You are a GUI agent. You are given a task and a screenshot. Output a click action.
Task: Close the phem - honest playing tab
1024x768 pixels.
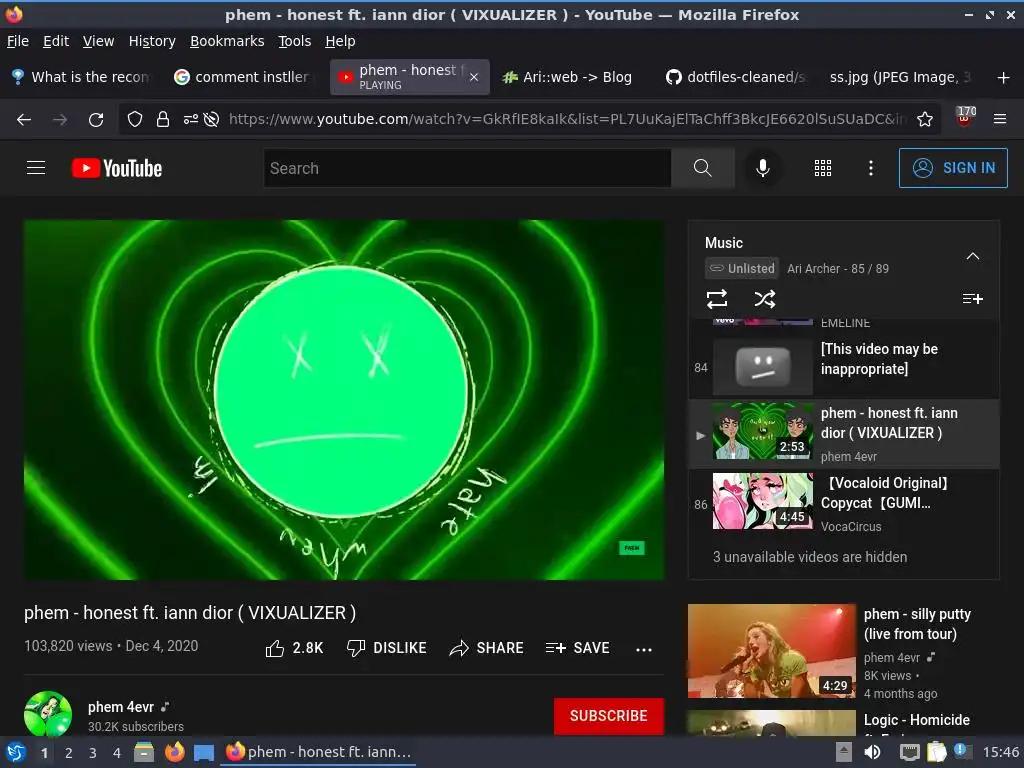(x=474, y=77)
